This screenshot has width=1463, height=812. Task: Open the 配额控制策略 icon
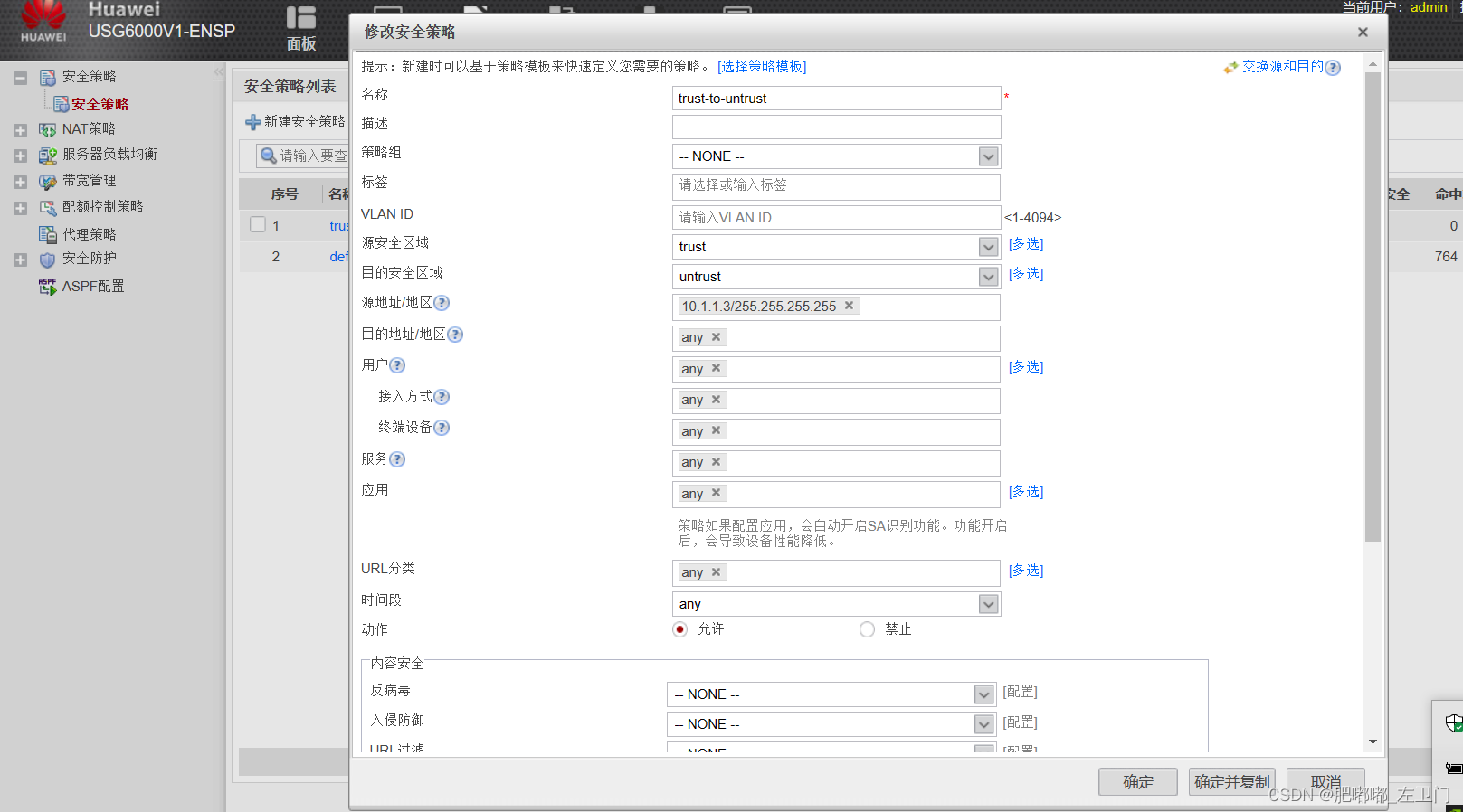click(48, 208)
